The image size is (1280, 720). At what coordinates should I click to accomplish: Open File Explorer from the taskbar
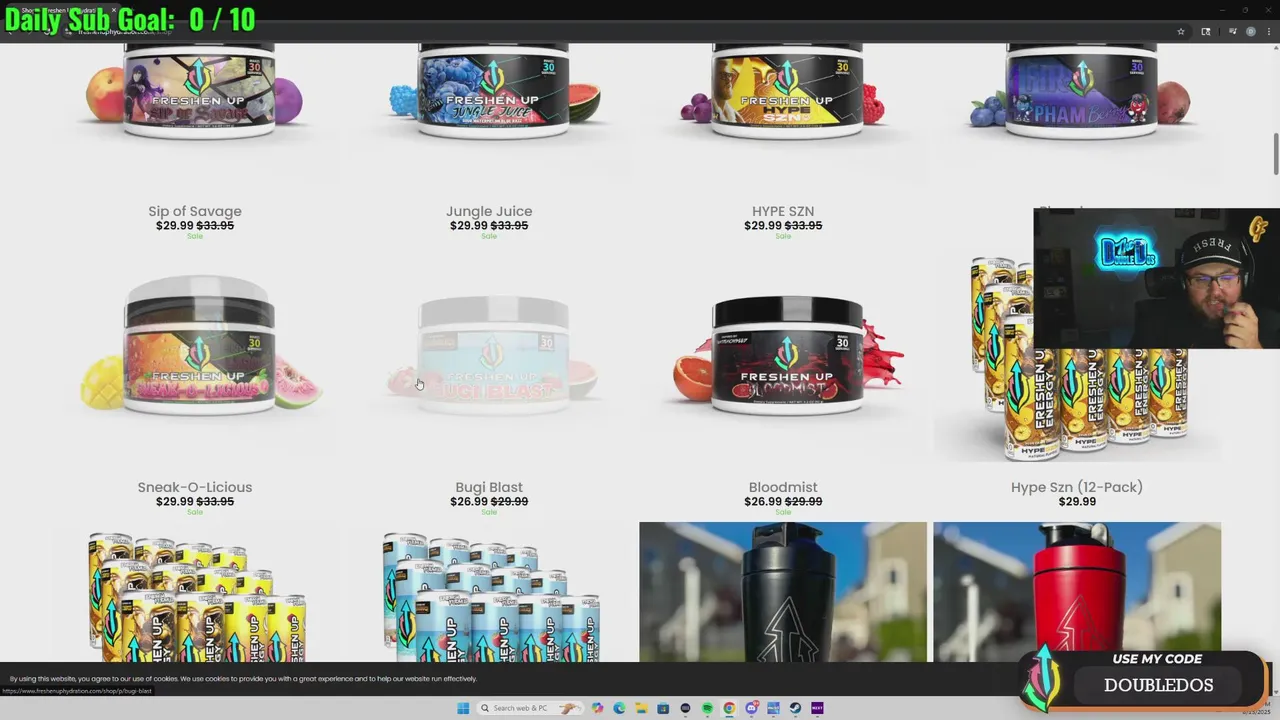tap(641, 708)
